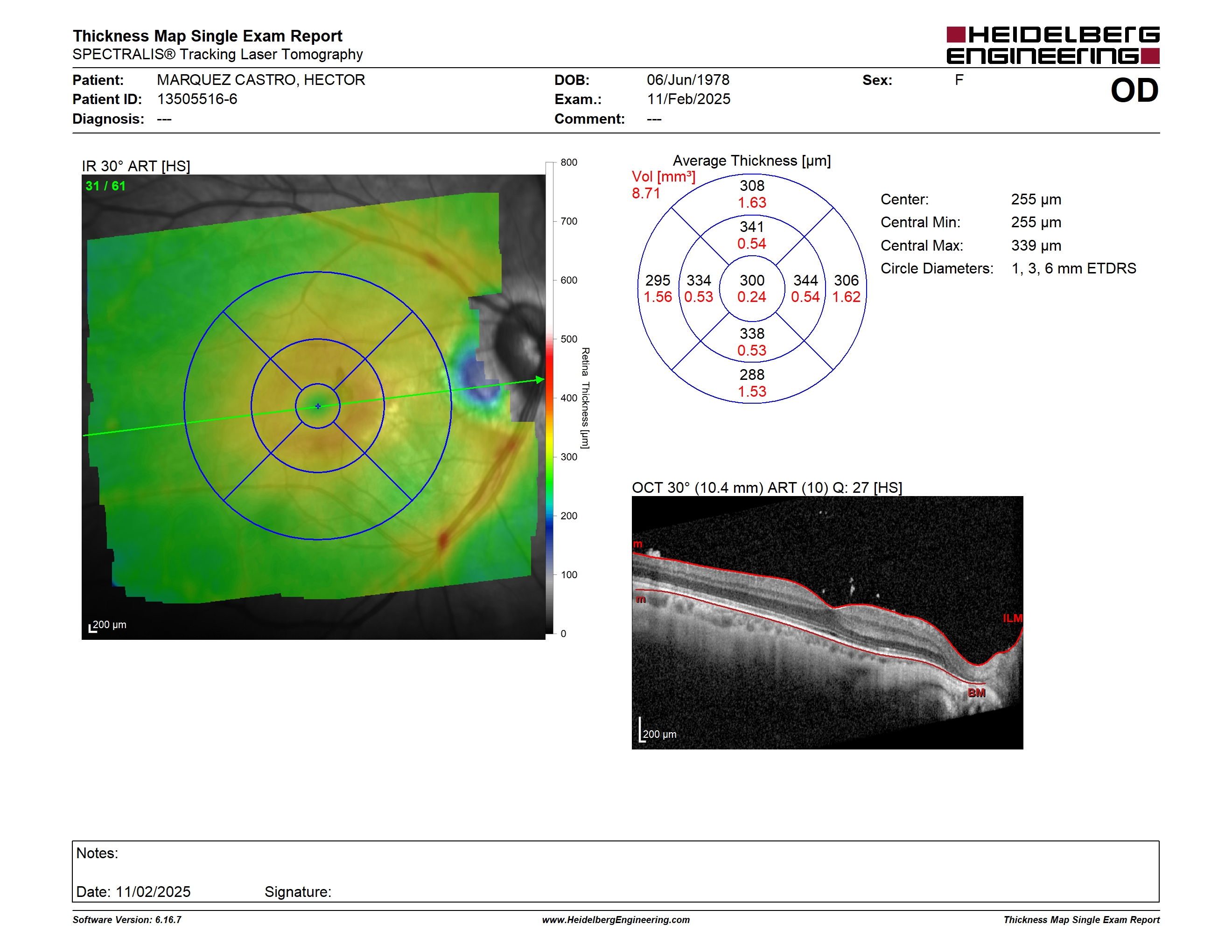Click the DOB value 06/Jun/1978

click(x=688, y=80)
